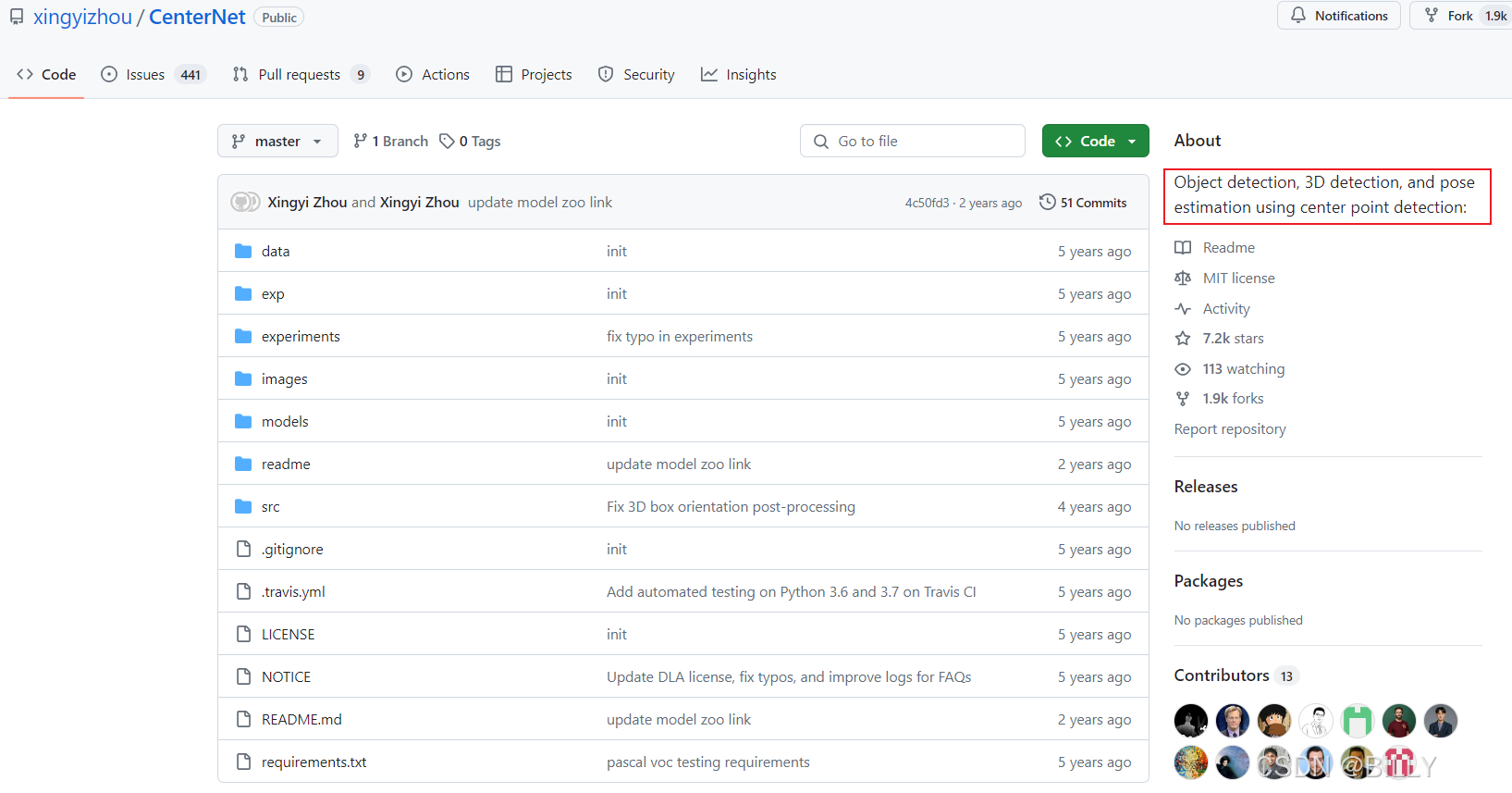Open the README.md file name
Image resolution: width=1512 pixels, height=793 pixels.
[x=301, y=719]
